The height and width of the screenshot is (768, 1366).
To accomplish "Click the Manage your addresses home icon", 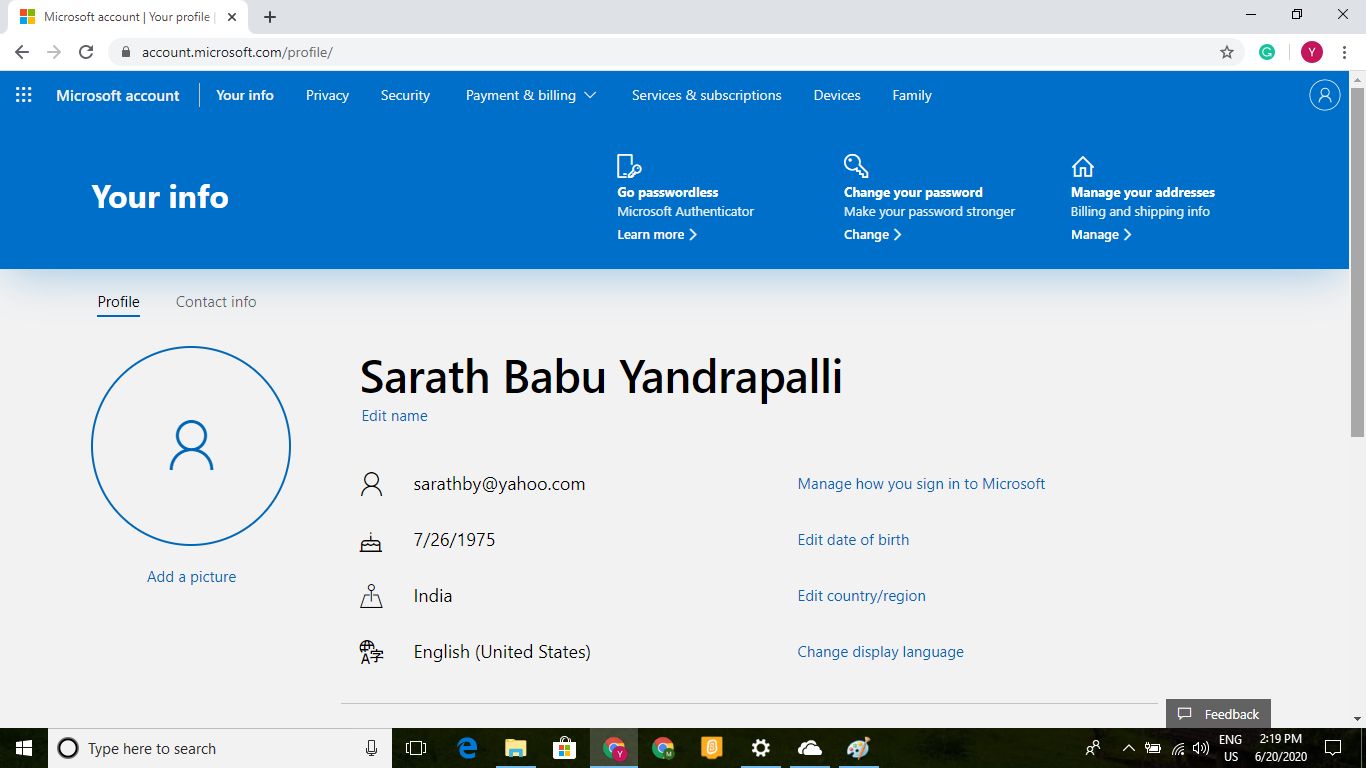I will (1082, 166).
